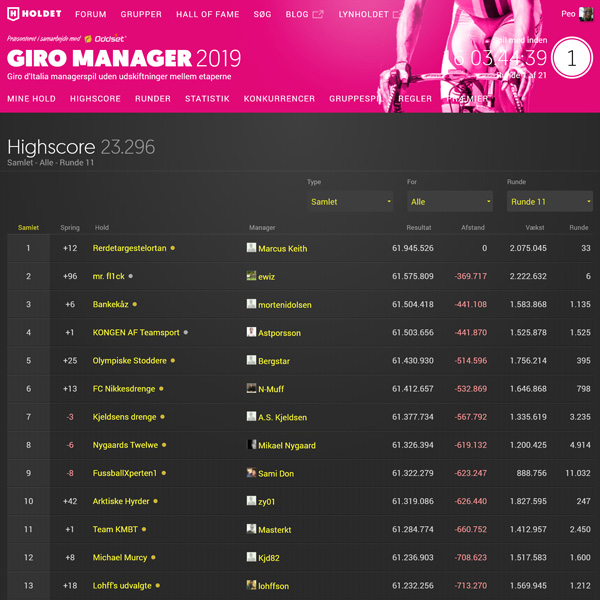Click Marcus Keith's avatar image
Image resolution: width=600 pixels, height=600 pixels.
click(x=251, y=248)
